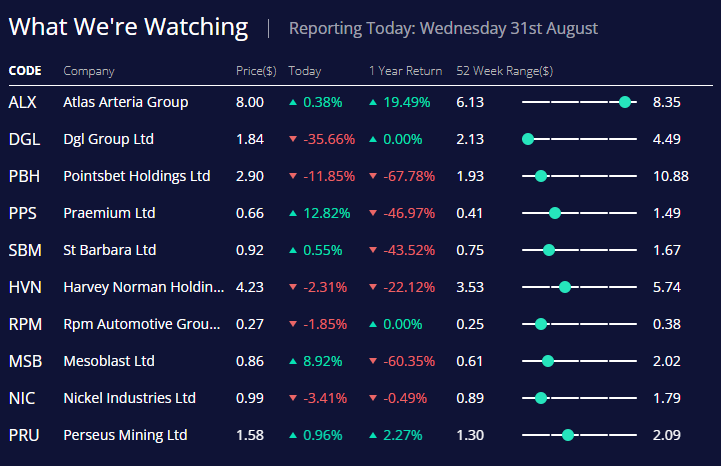Open the MSB ticker code

[x=24, y=361]
